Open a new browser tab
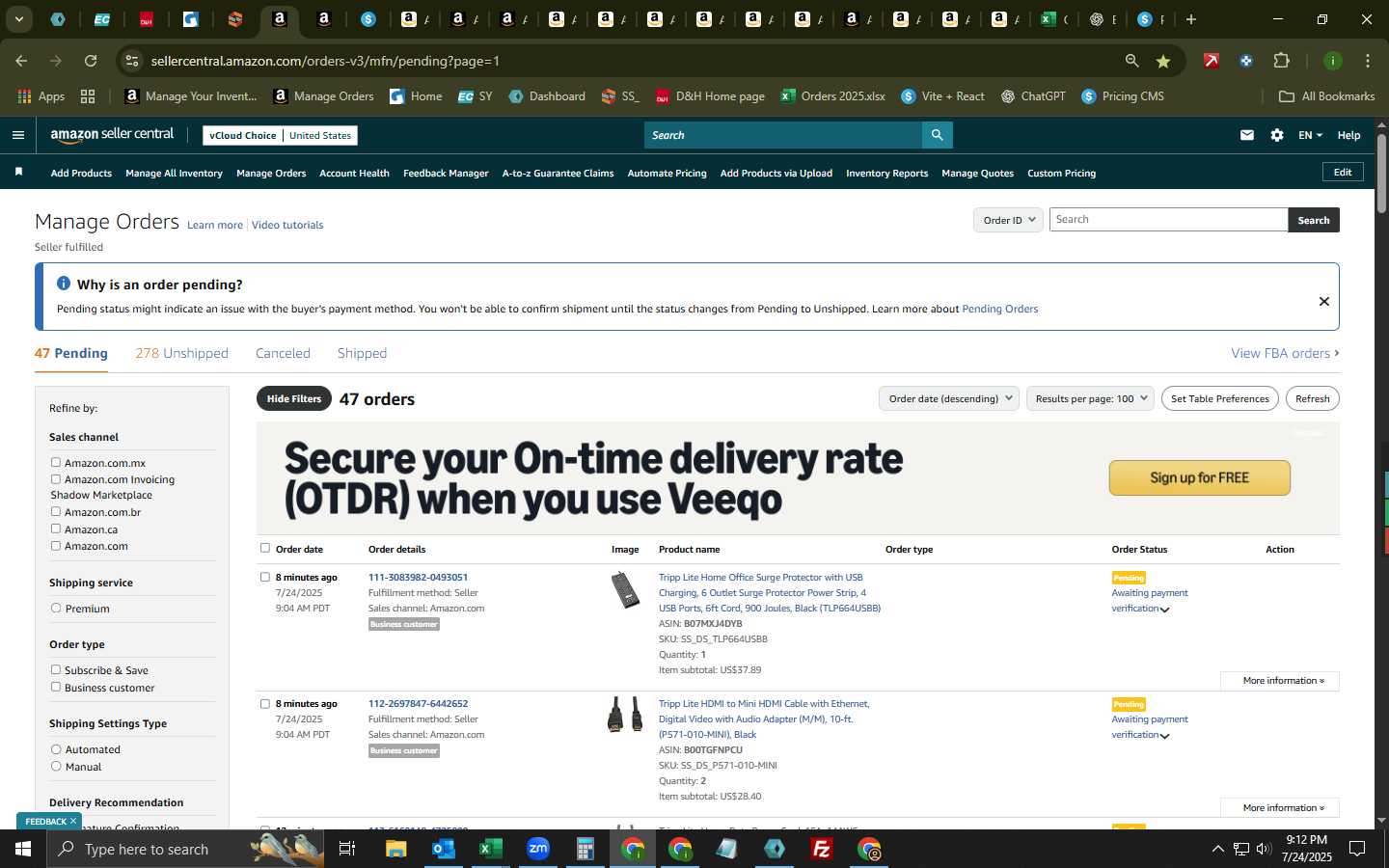Screen dimensions: 1389x868 (1191, 19)
